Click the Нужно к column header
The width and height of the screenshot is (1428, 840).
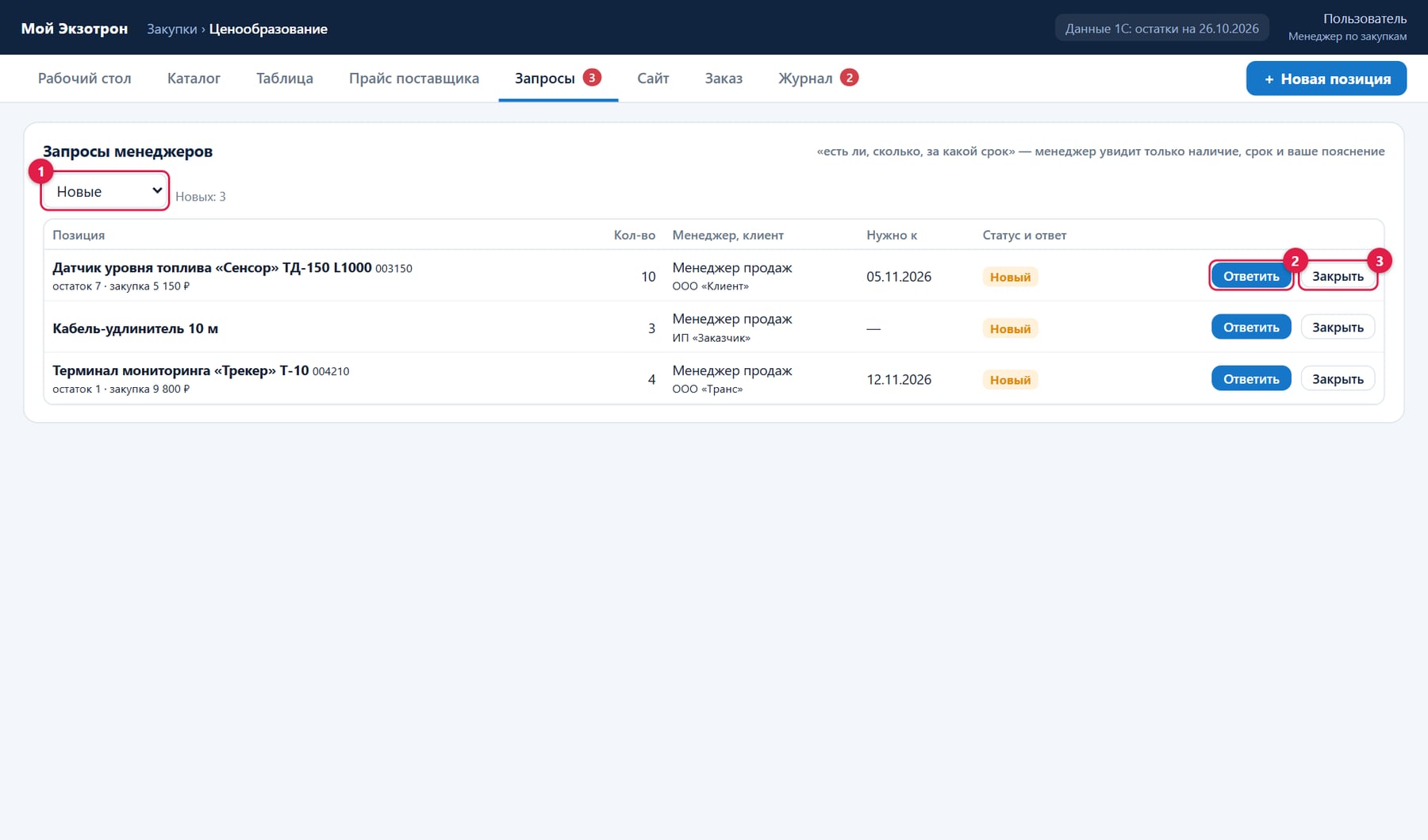tap(892, 236)
